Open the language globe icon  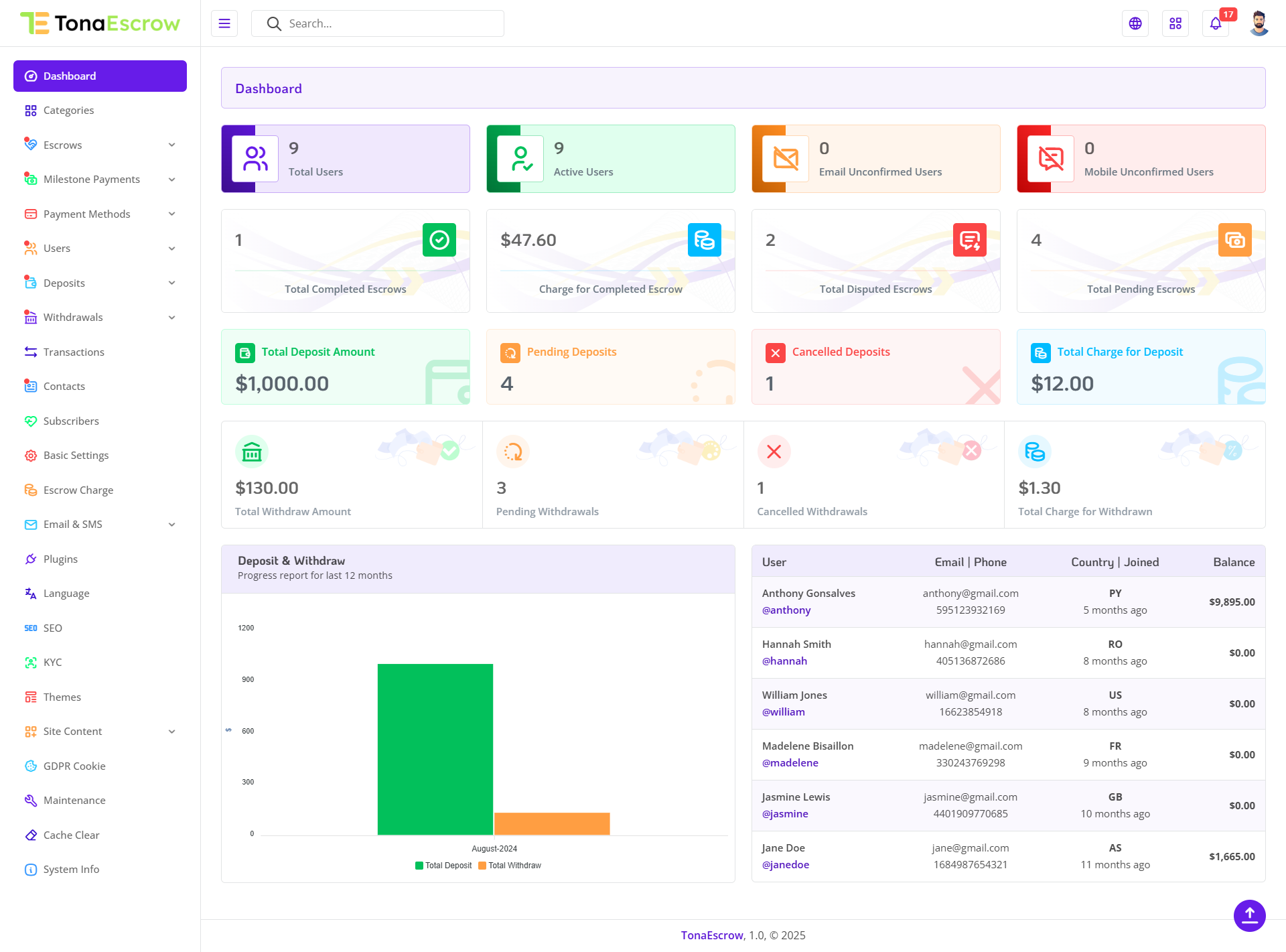1135,23
